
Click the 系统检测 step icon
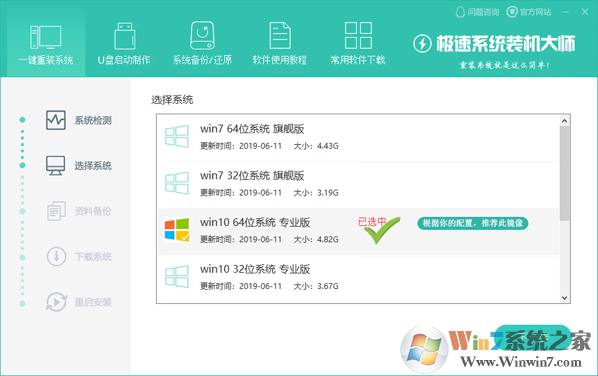click(x=56, y=120)
